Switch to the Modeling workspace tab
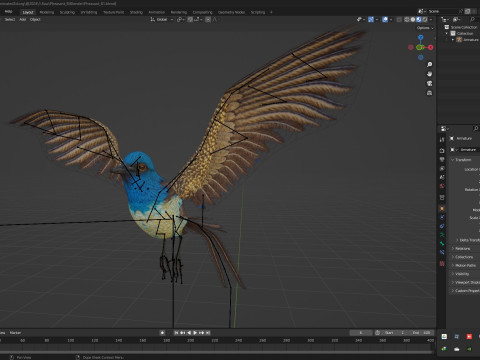 (x=47, y=12)
